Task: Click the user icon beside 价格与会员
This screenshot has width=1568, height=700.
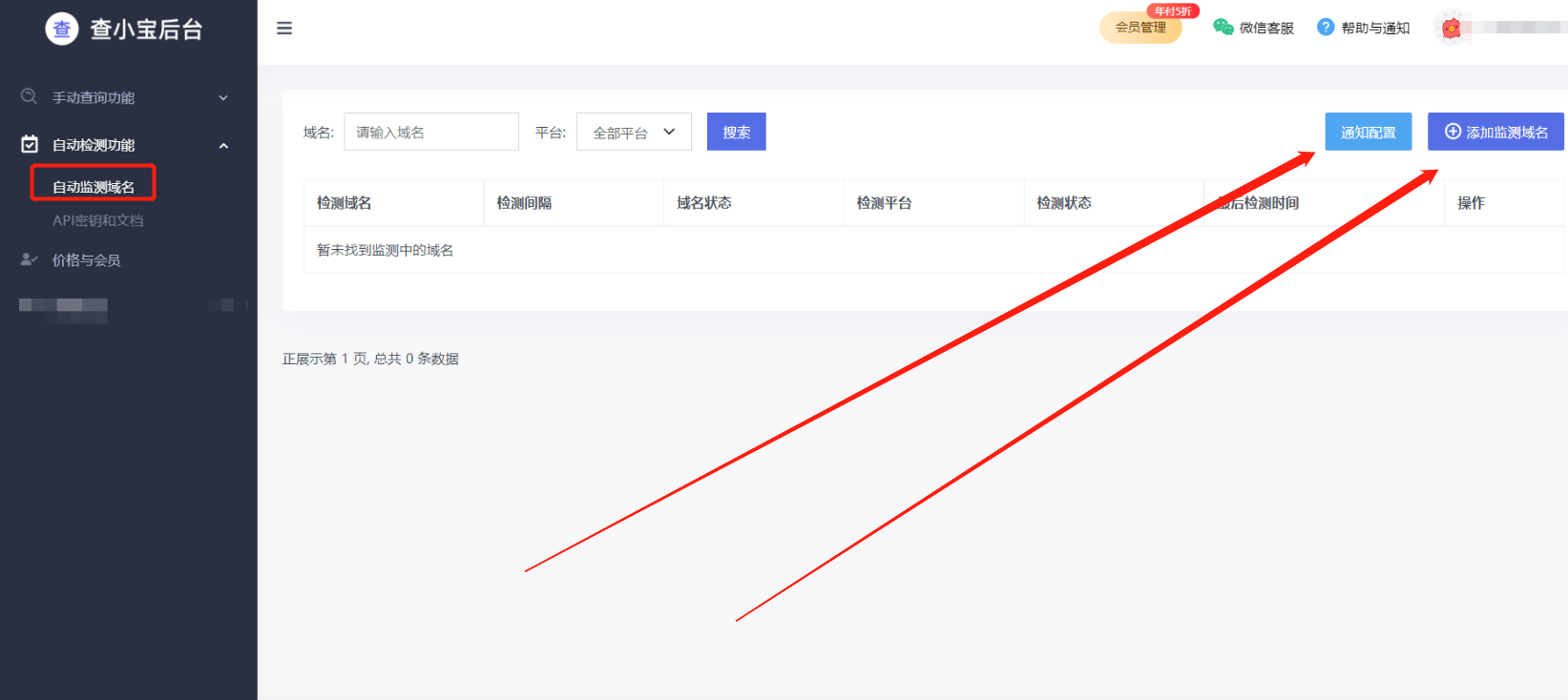Action: click(30, 259)
